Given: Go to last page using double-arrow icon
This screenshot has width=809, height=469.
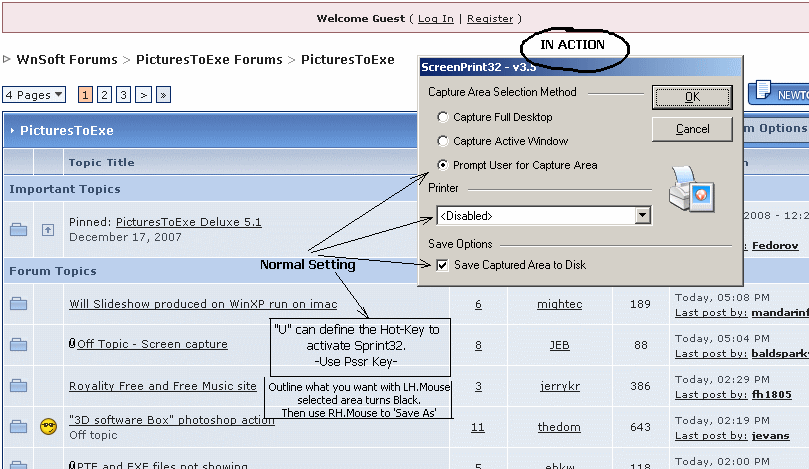Looking at the screenshot, I should (163, 95).
